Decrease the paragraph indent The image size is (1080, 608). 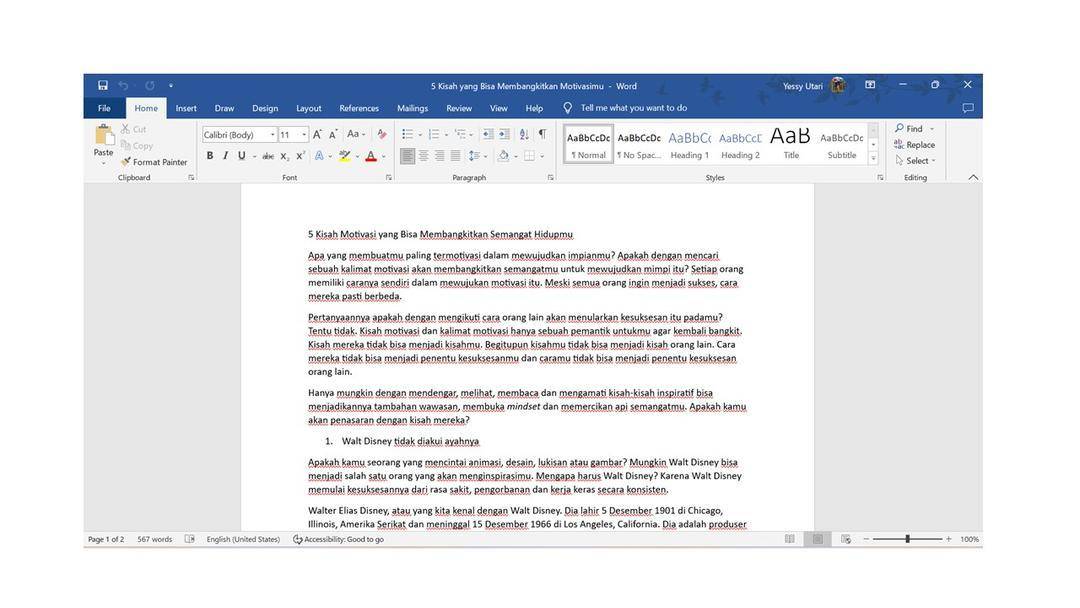tap(488, 134)
